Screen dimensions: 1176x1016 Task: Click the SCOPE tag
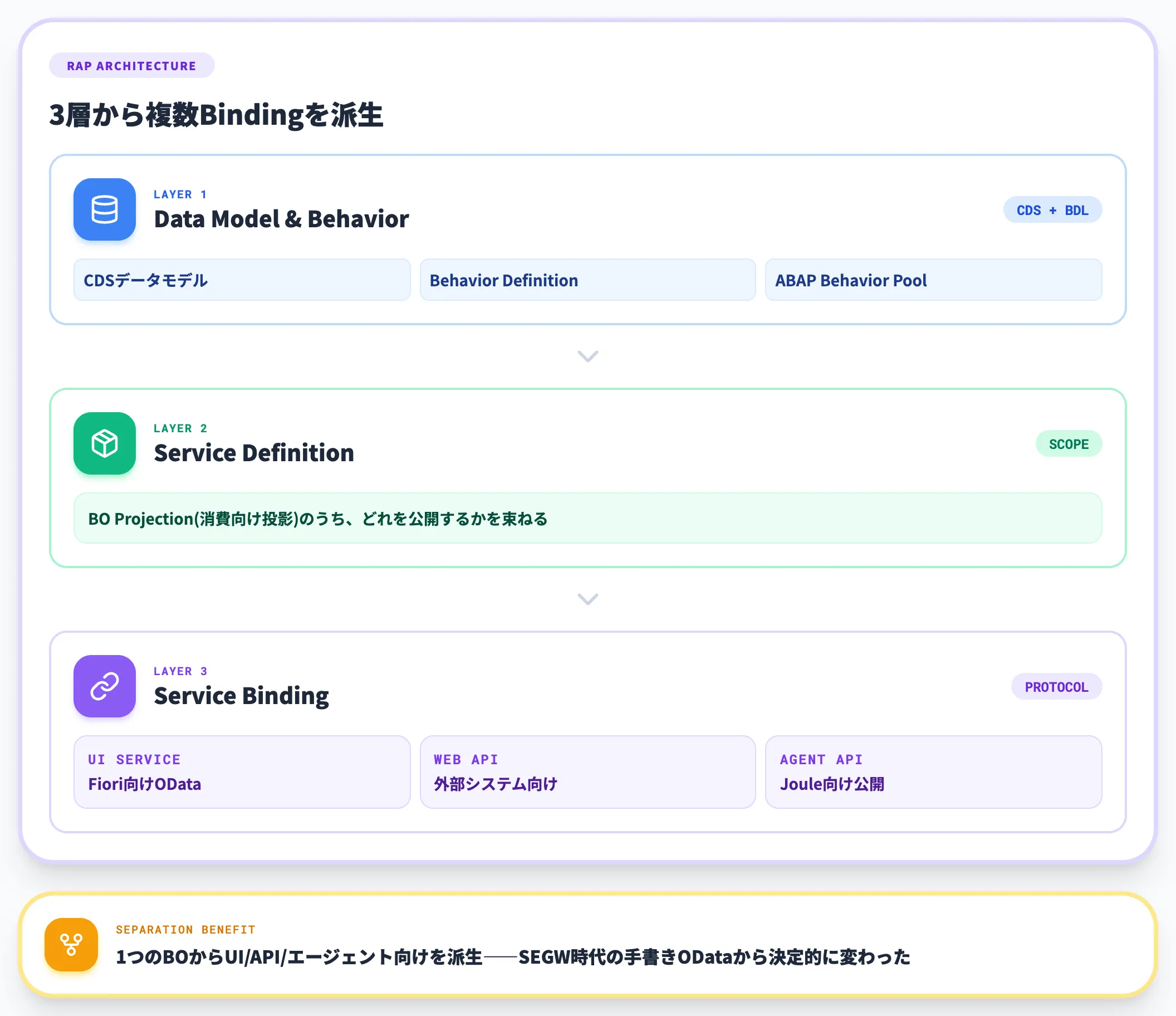tap(1069, 444)
